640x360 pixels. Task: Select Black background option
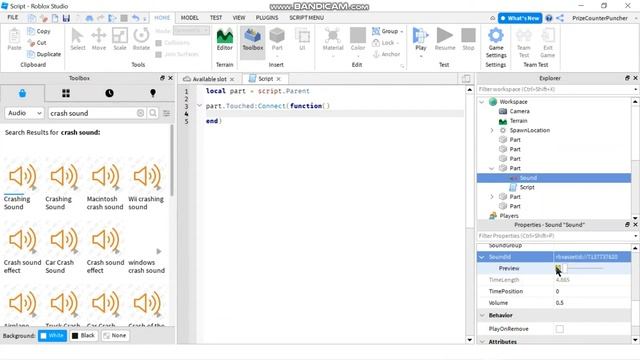pos(84,336)
